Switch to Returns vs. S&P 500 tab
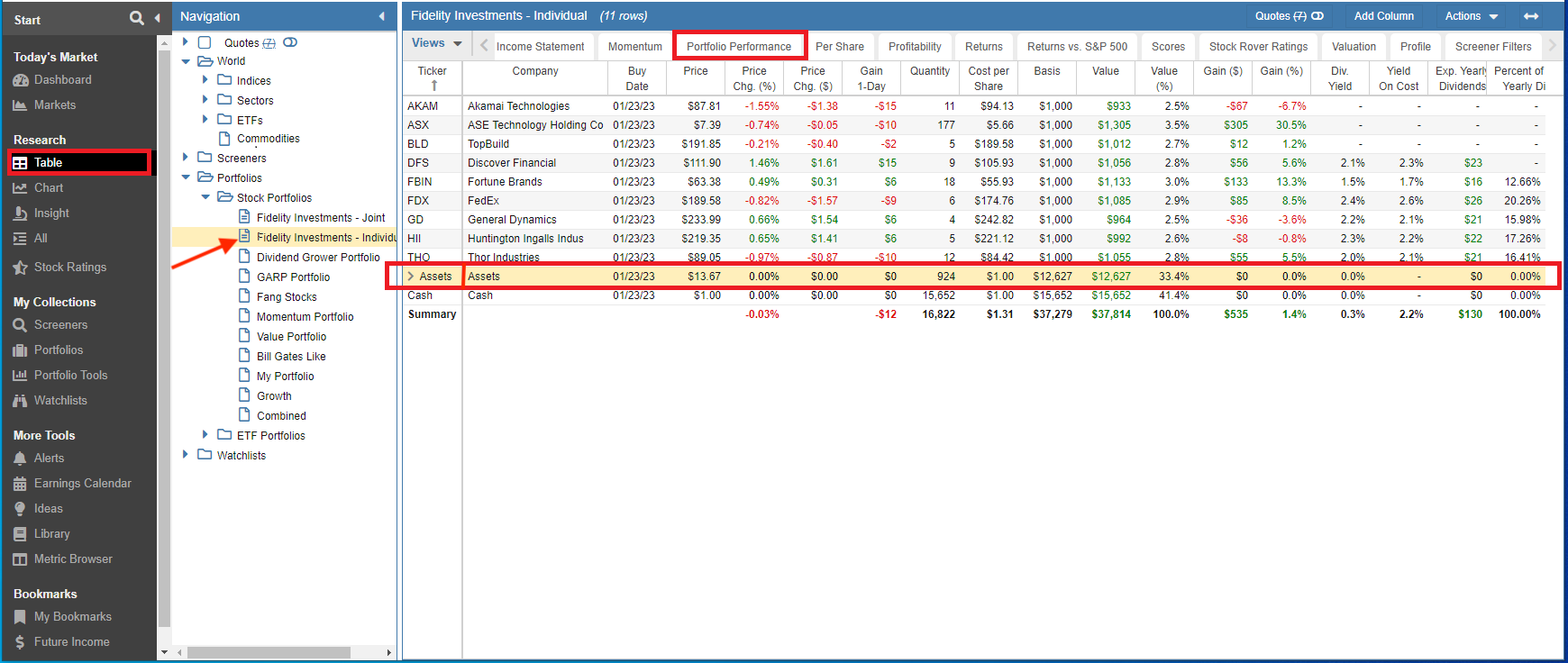 (x=1077, y=47)
